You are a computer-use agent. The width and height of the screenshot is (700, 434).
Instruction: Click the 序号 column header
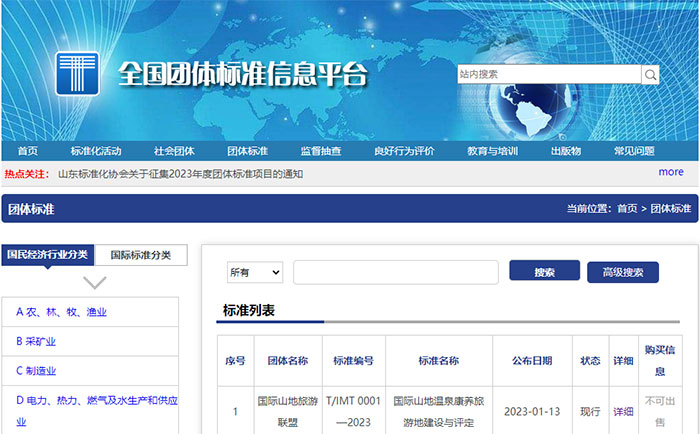[x=235, y=361]
